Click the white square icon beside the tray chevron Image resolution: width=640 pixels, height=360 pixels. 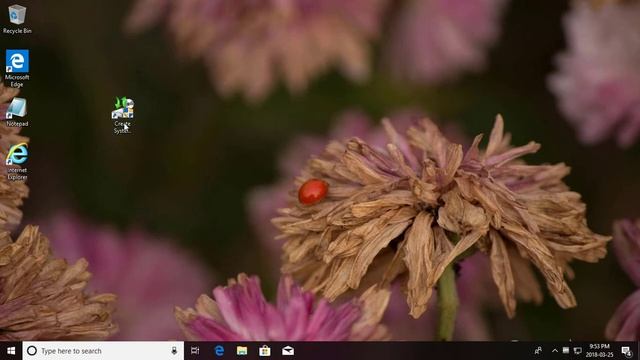566,350
